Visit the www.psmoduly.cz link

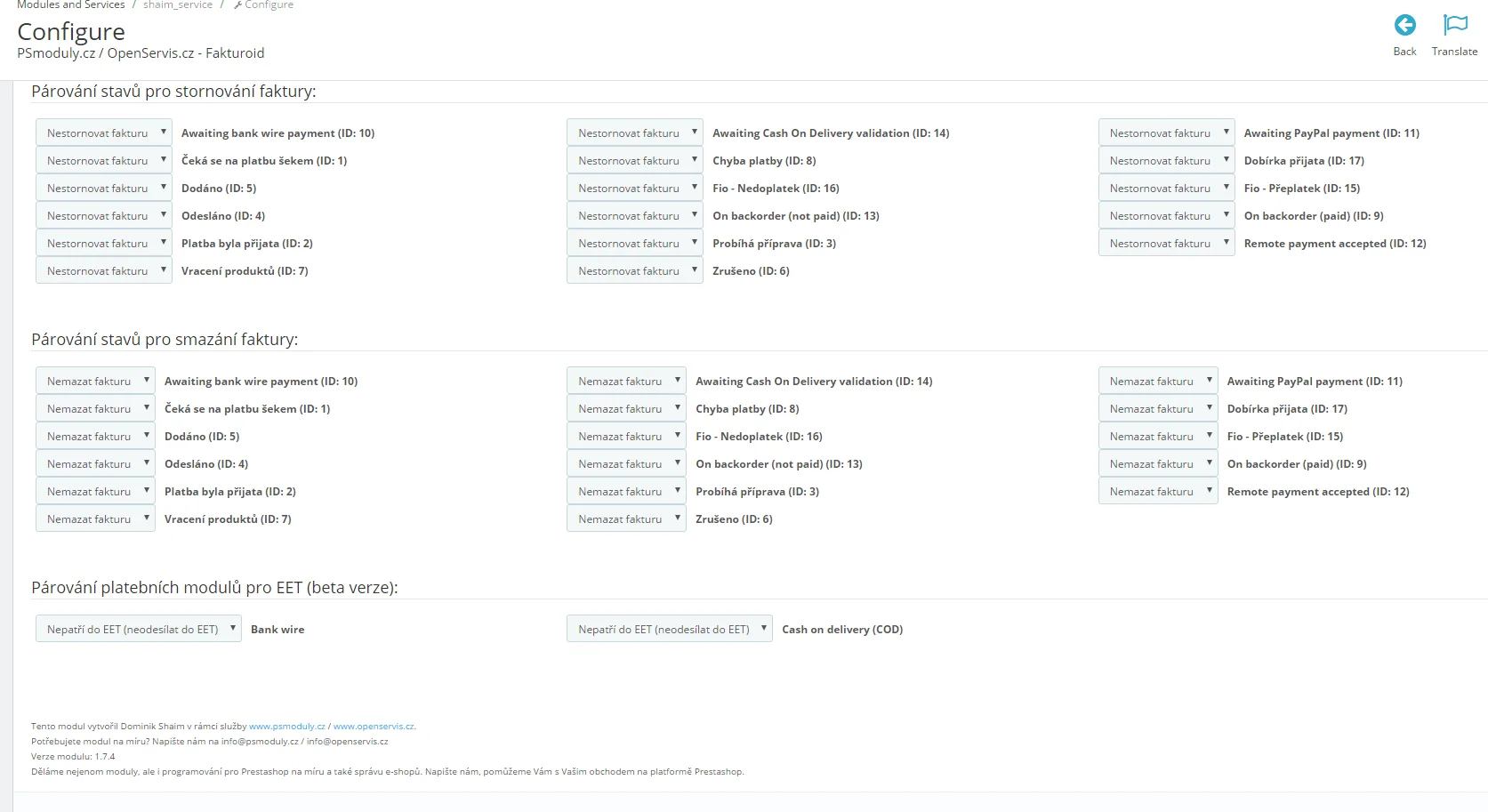[286, 727]
